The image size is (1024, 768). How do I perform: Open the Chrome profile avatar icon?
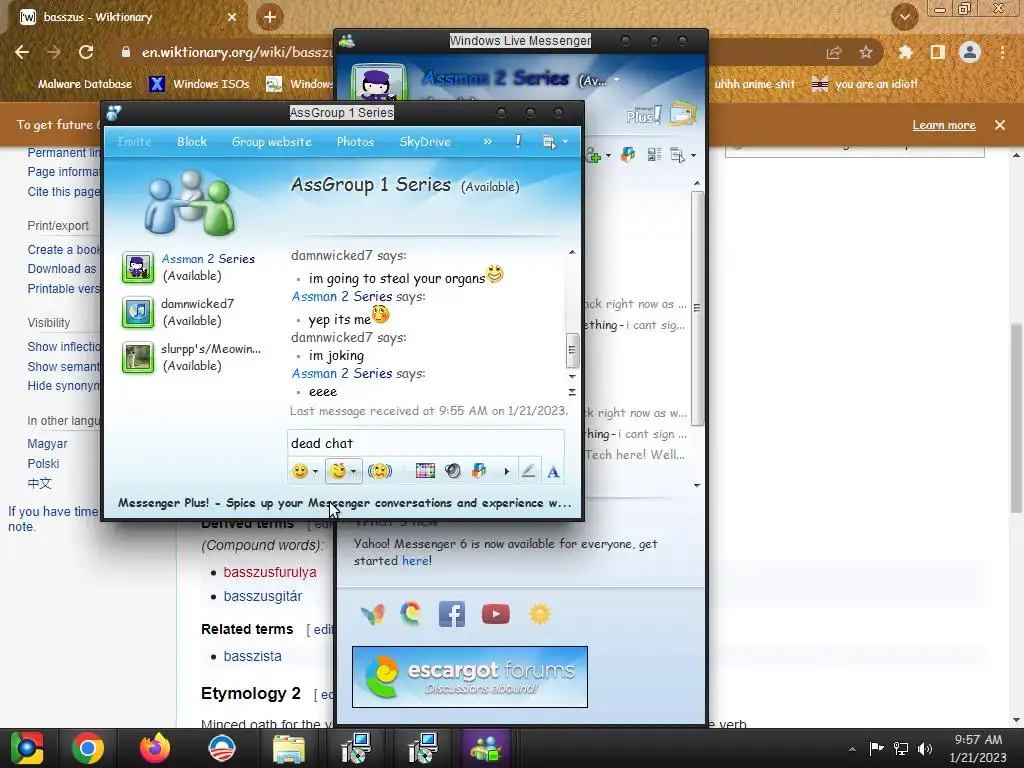[x=970, y=52]
